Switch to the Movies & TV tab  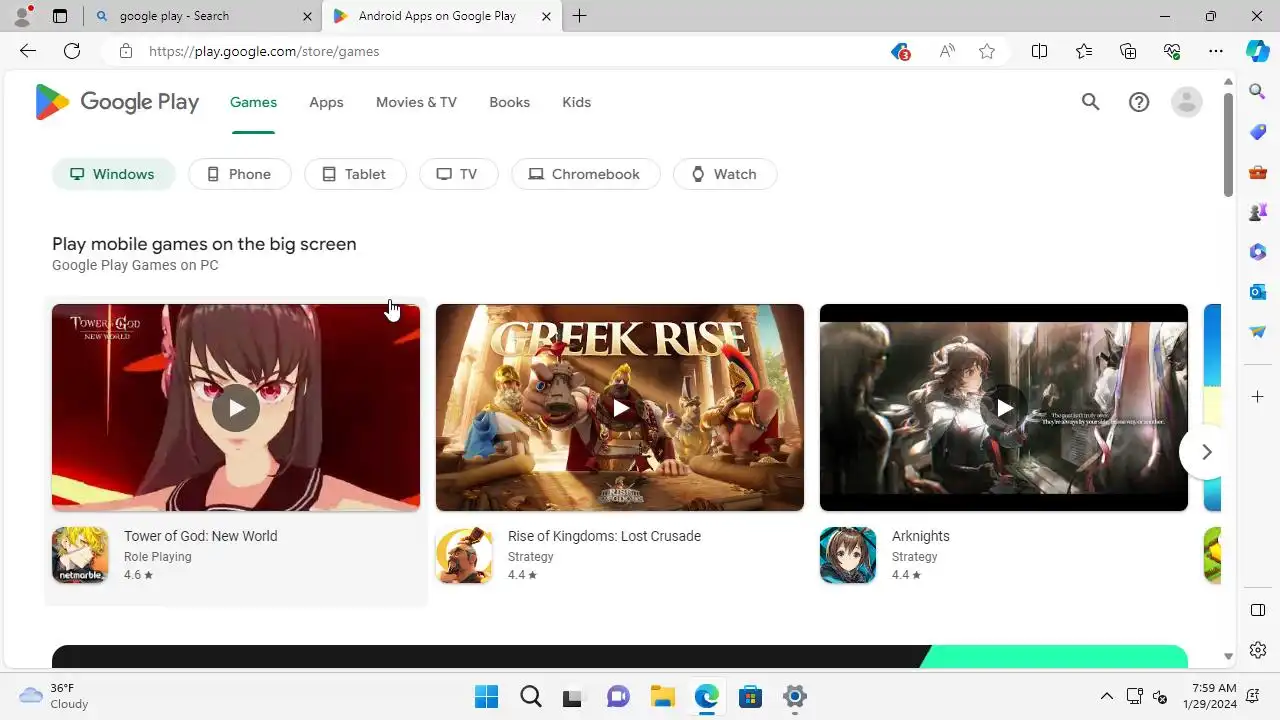click(x=416, y=102)
